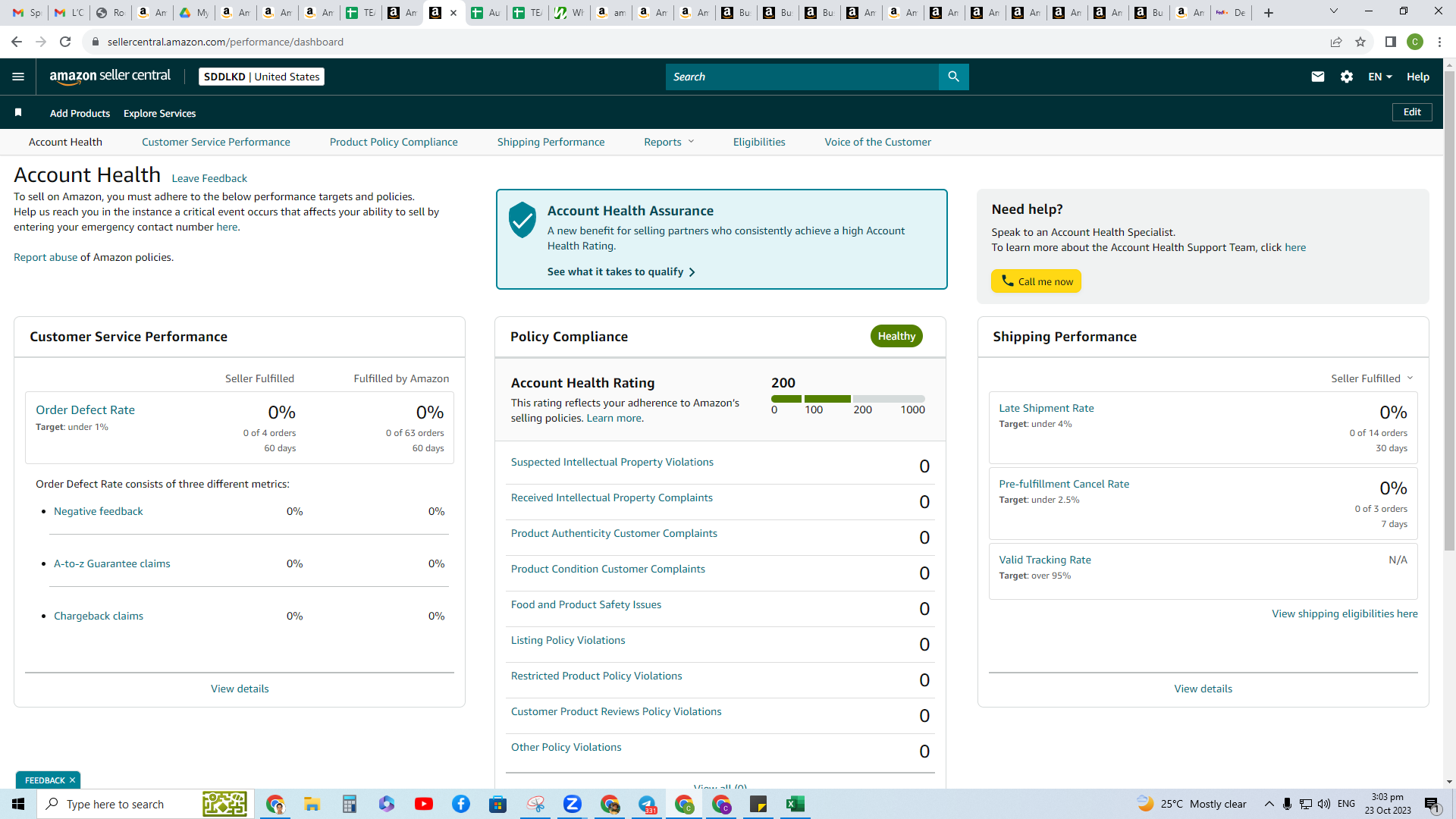Click the share page icon in address bar
Image resolution: width=1456 pixels, height=819 pixels.
pyautogui.click(x=1336, y=42)
